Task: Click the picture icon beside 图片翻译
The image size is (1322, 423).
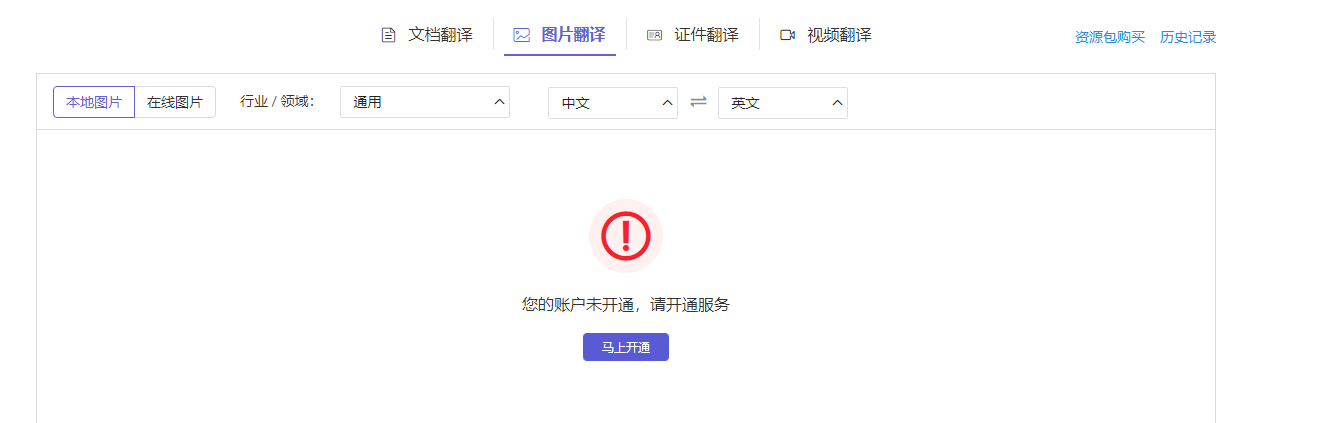Action: coord(521,35)
